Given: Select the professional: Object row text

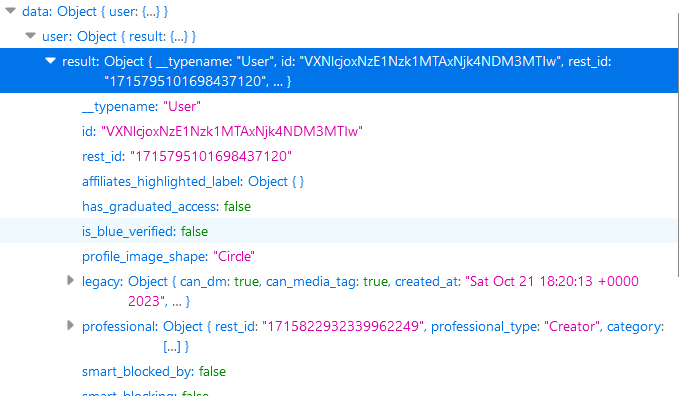Looking at the screenshot, I should click(373, 336).
